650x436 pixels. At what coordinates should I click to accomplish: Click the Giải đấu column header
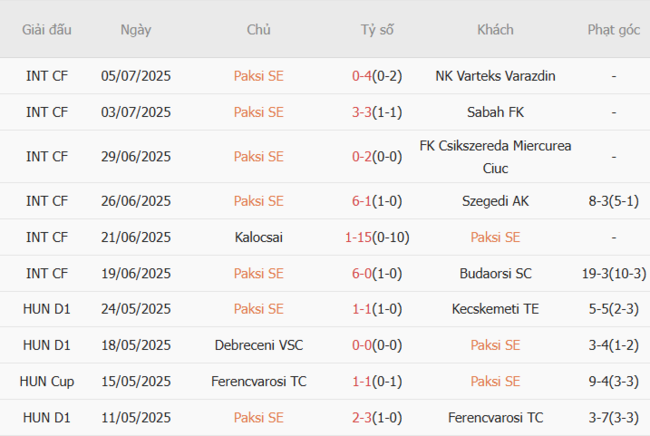tap(47, 30)
